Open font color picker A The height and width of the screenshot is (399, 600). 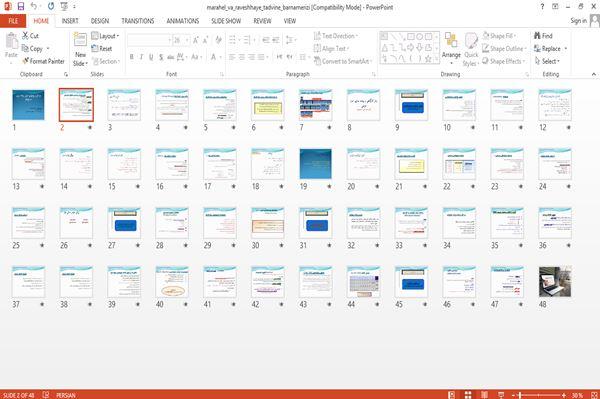213,57
